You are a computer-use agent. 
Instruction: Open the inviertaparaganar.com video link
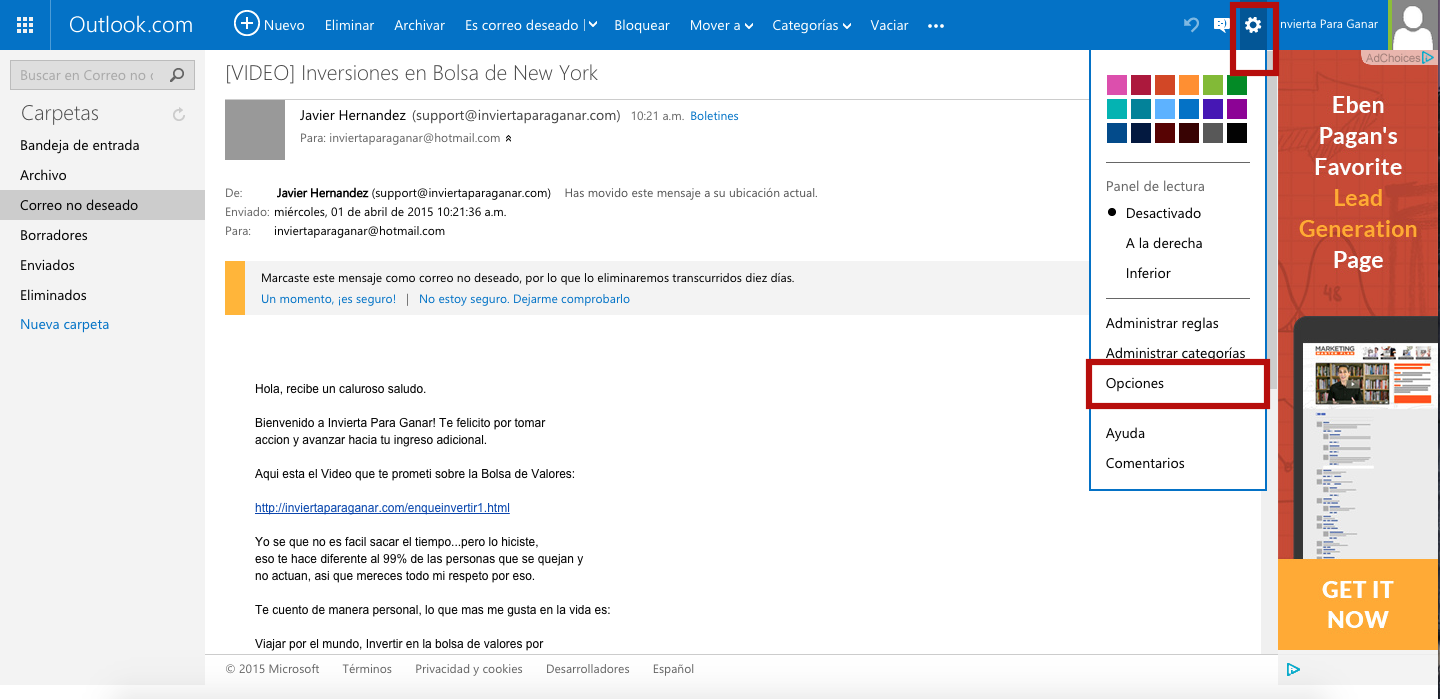tap(382, 508)
